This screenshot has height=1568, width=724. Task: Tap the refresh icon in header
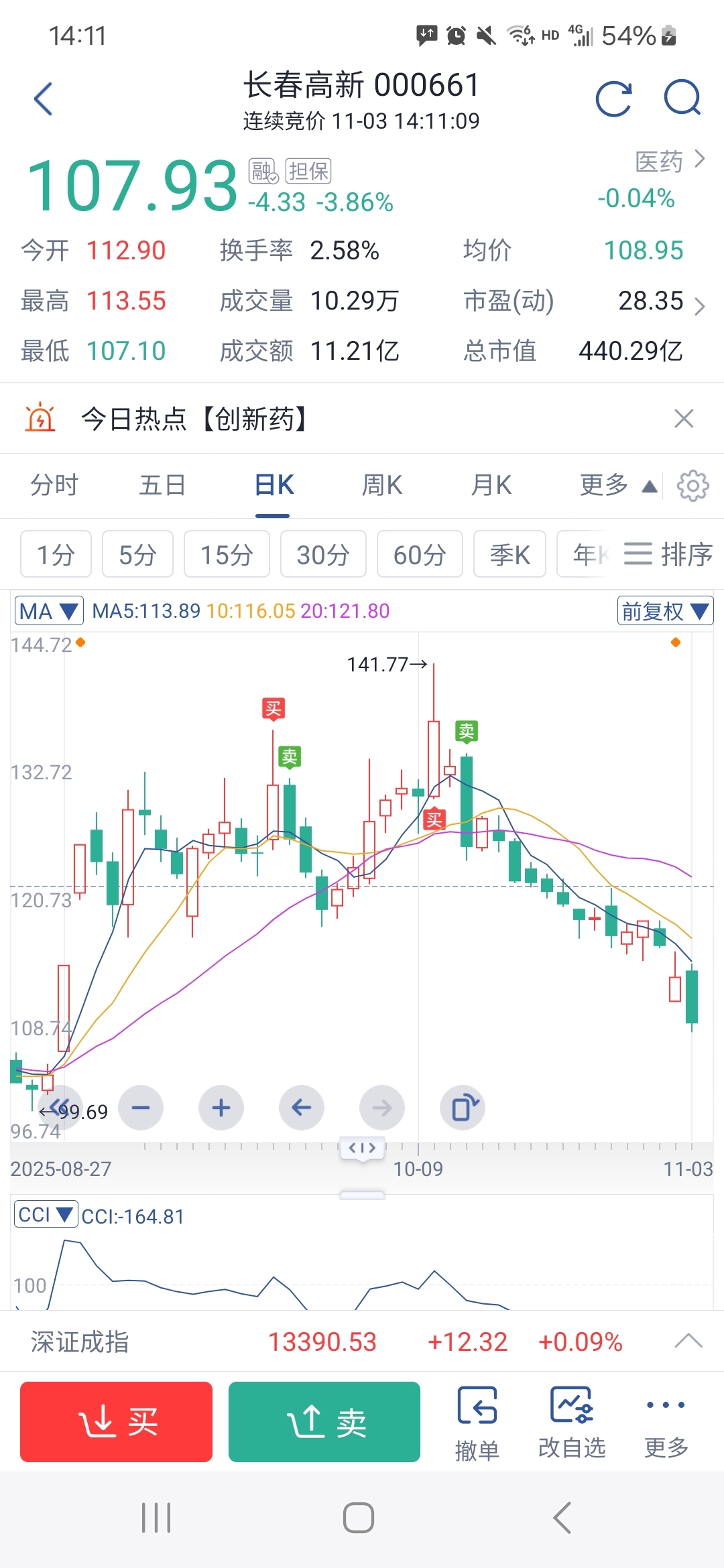[613, 99]
